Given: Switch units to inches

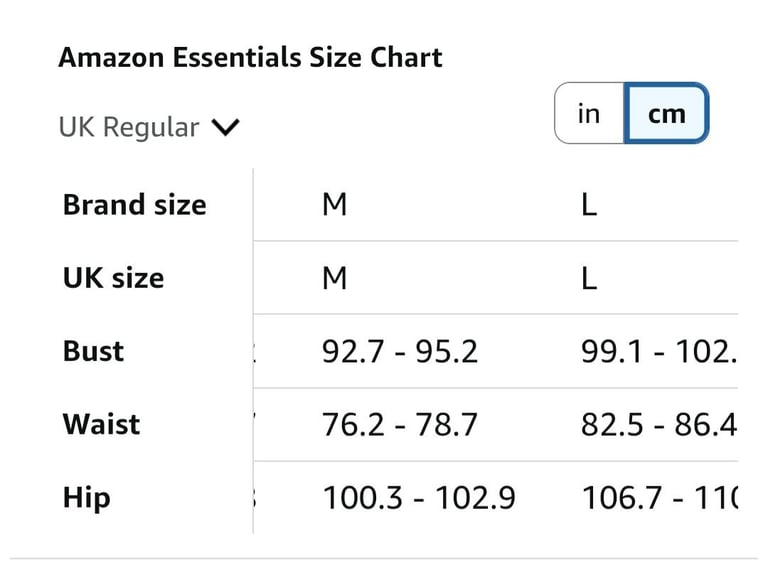Looking at the screenshot, I should point(589,113).
